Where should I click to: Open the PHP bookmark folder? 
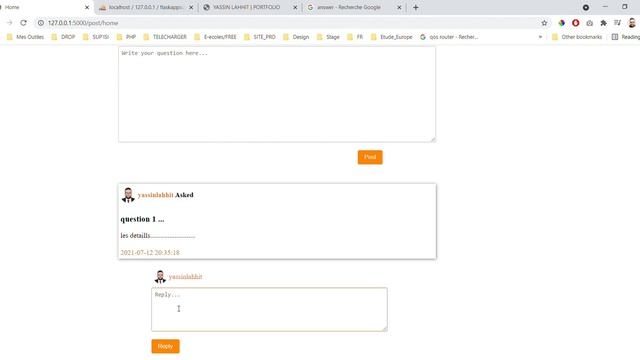[126, 37]
